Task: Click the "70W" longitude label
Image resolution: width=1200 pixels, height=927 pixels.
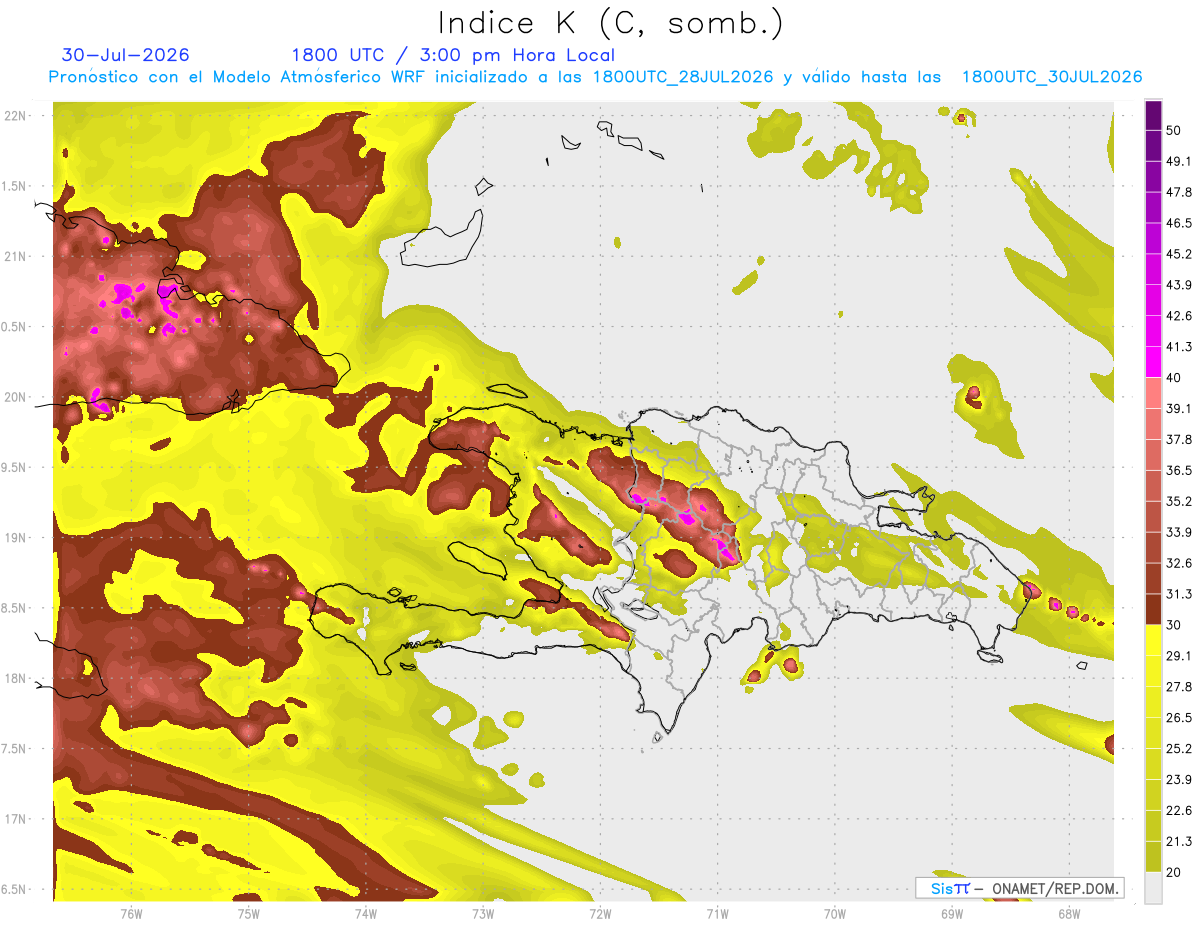Action: point(835,913)
